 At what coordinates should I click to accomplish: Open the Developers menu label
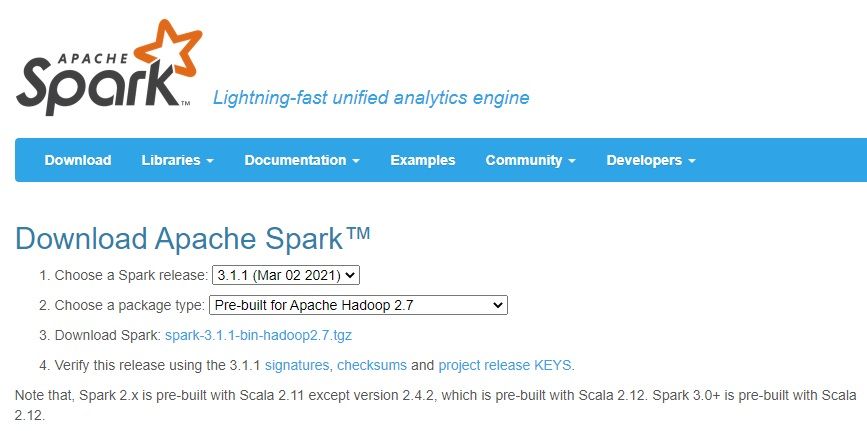(x=644, y=160)
